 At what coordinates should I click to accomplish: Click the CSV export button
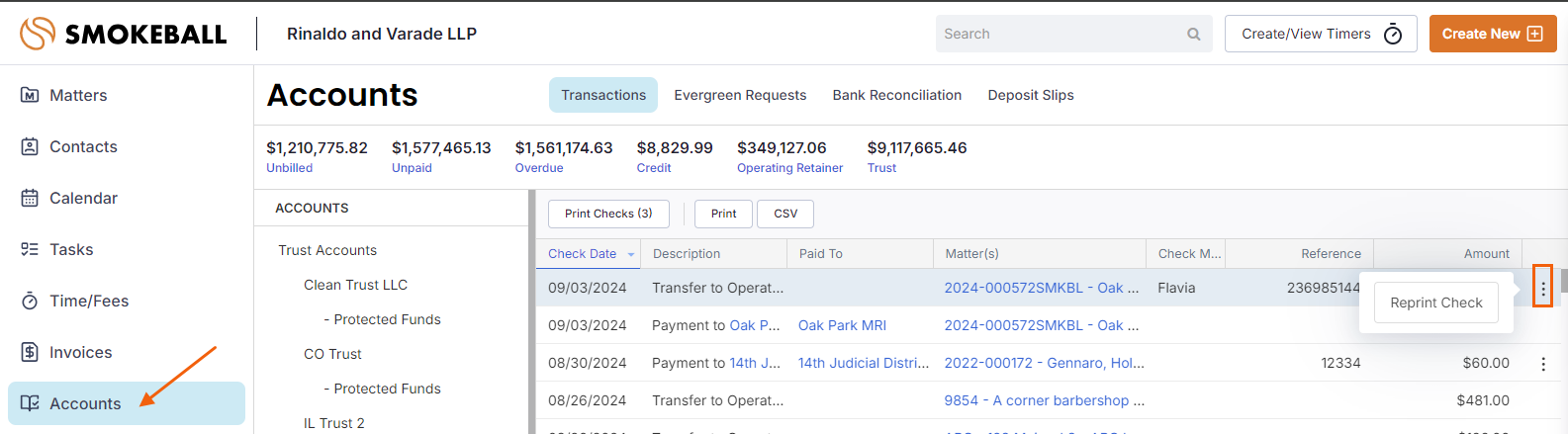tap(785, 214)
